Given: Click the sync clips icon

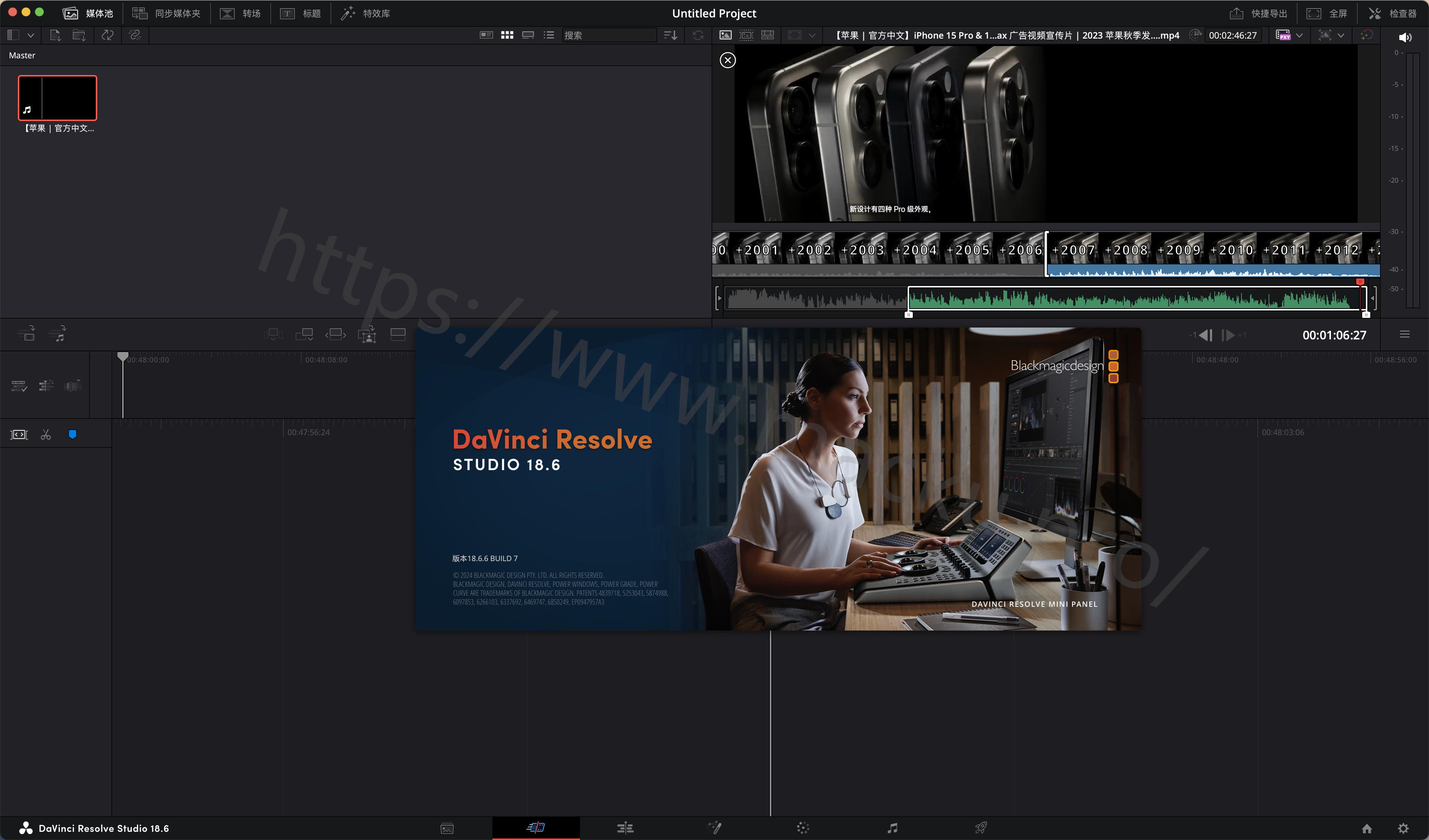Looking at the screenshot, I should 107,35.
